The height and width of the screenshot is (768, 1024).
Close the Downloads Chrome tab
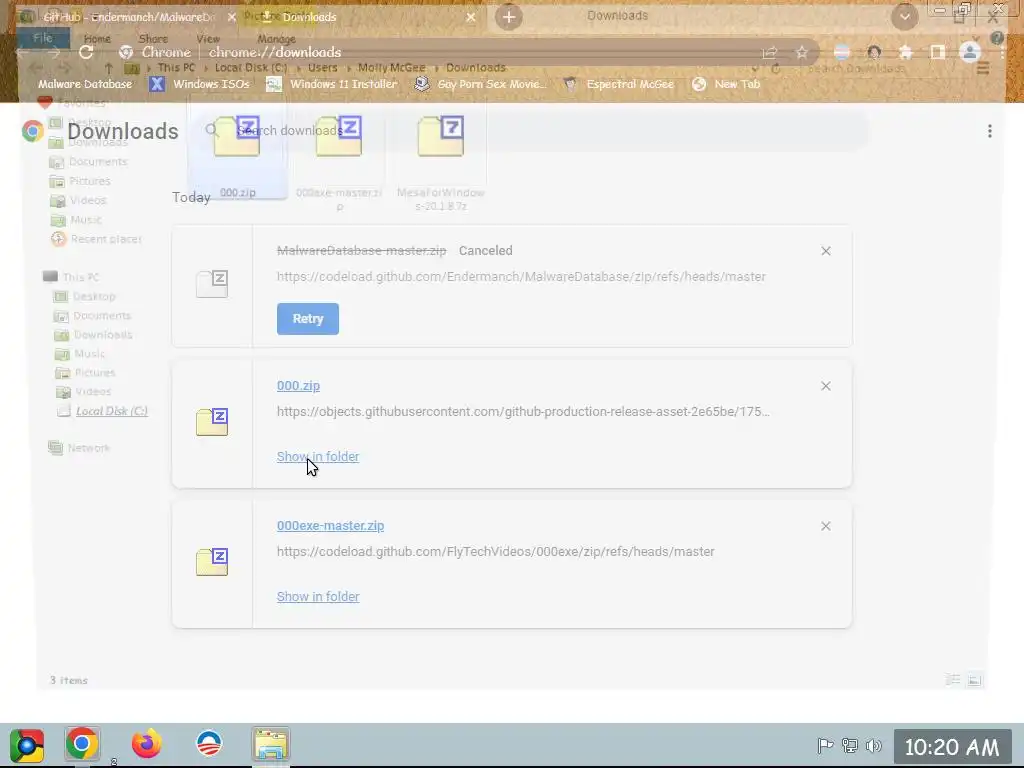(471, 17)
